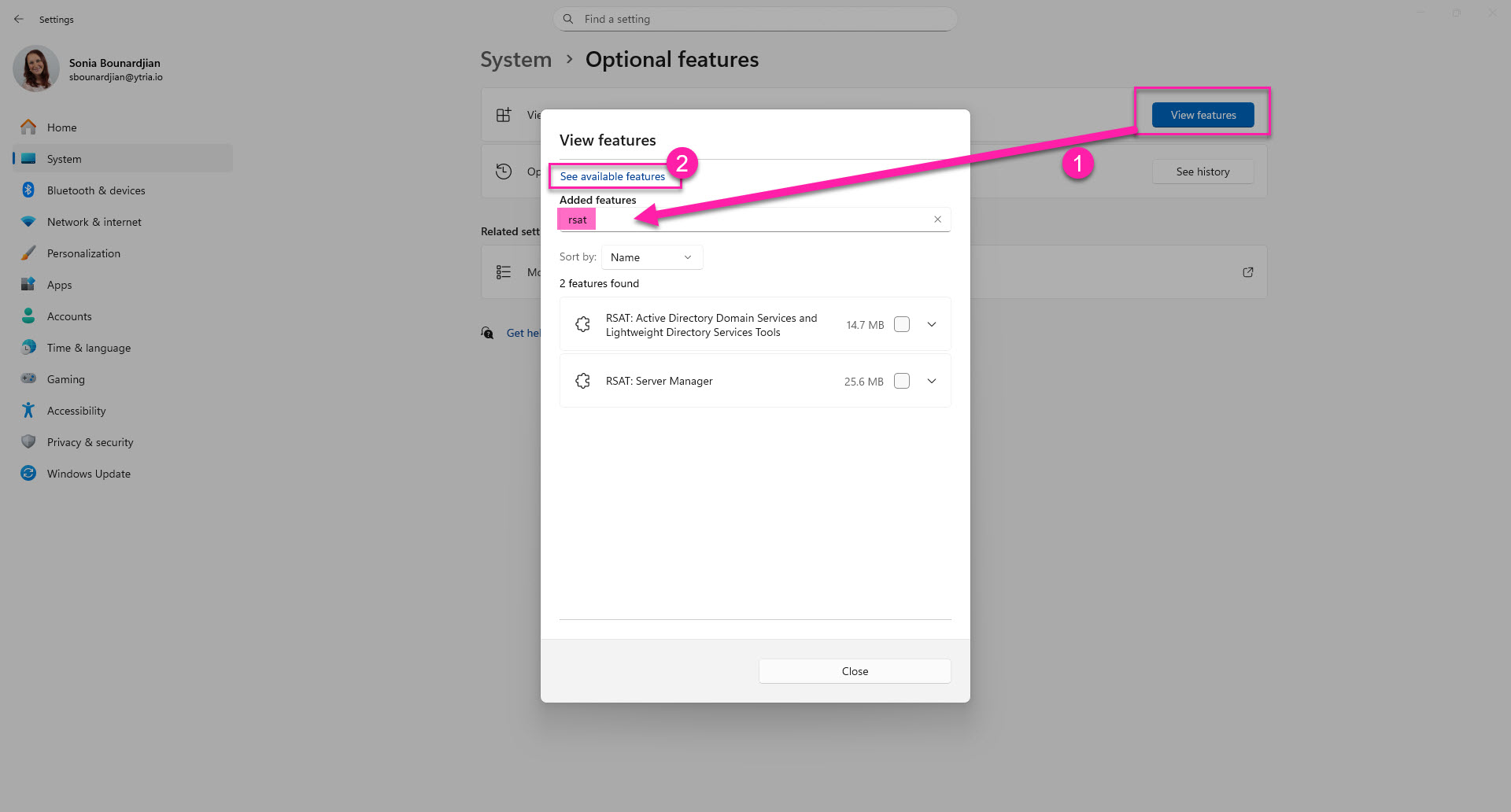This screenshot has width=1511, height=812.
Task: Click the Windows Update sidebar icon
Action: pos(28,474)
